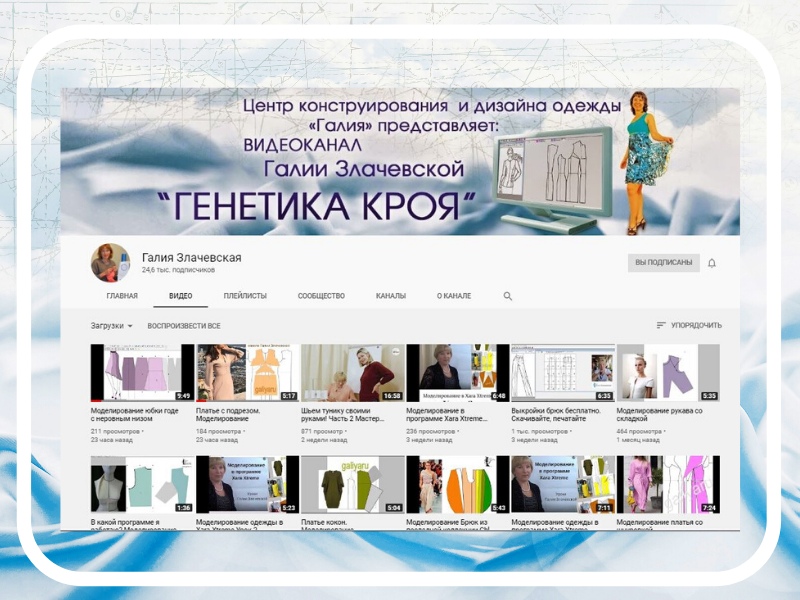The width and height of the screenshot is (800, 600).
Task: Play the 1:36 mannequin video thumbnail
Action: click(x=142, y=484)
